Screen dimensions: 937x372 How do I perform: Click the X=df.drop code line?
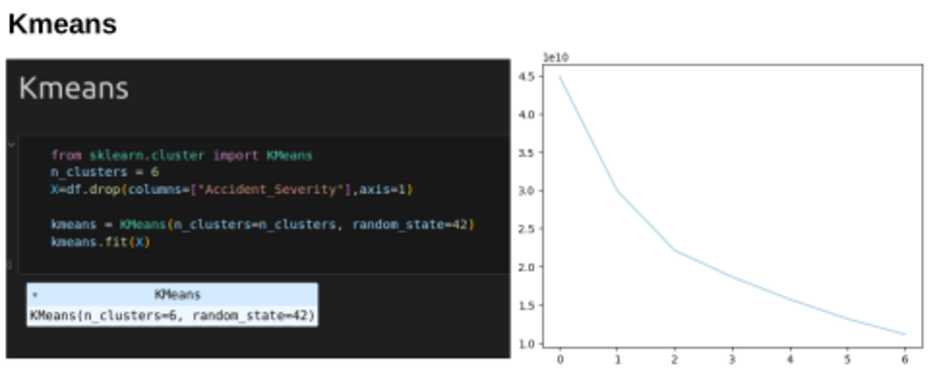[x=232, y=190]
